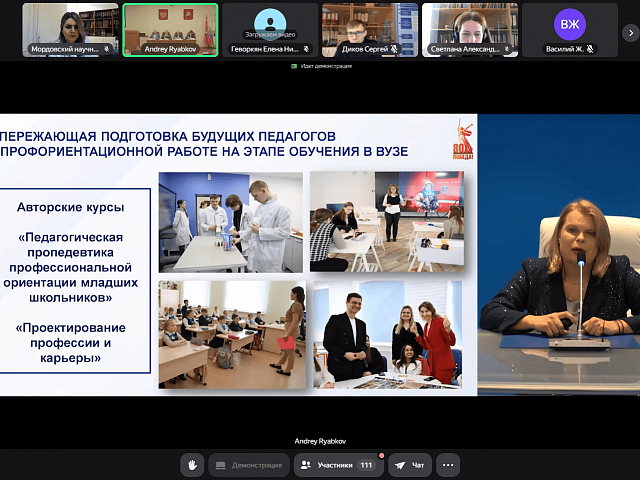This screenshot has height=480, width=640.
Task: Click muted mic icon on Мордовский научный tile
Action: point(107,48)
